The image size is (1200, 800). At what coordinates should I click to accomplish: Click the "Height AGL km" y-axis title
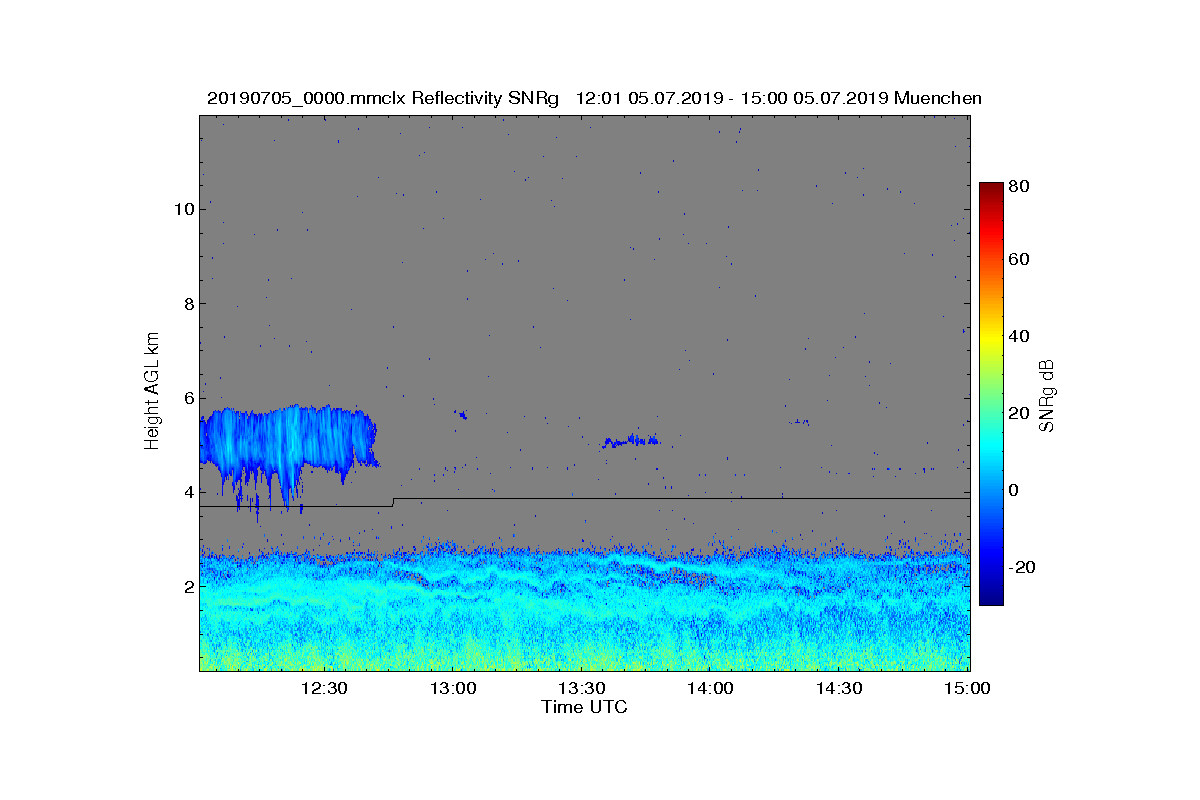pos(152,391)
